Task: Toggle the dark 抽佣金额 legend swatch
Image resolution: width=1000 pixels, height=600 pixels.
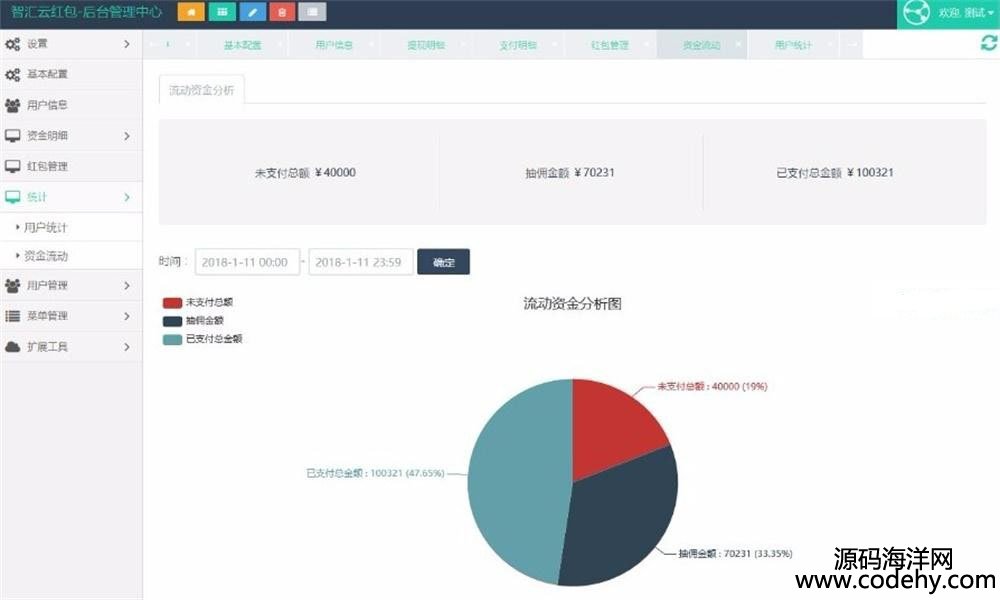Action: (172, 321)
